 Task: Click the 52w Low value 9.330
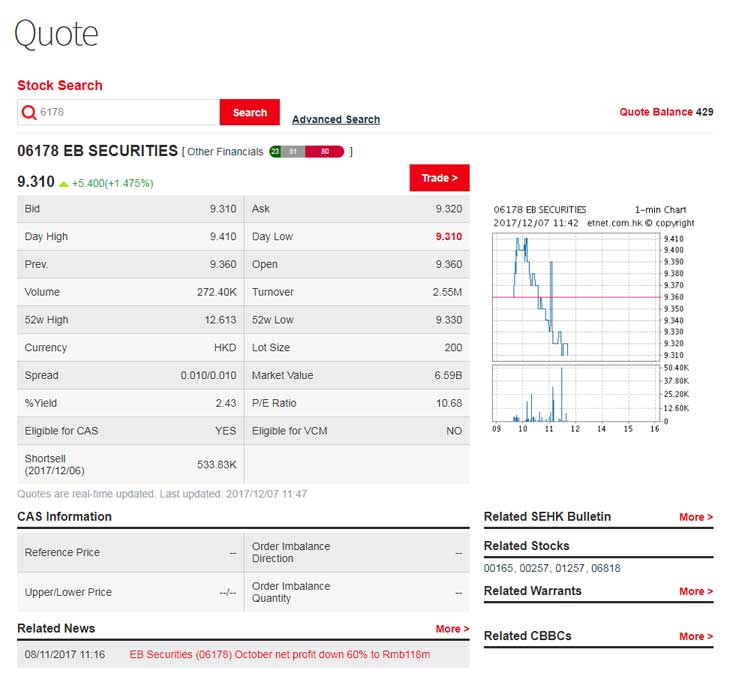(x=449, y=320)
